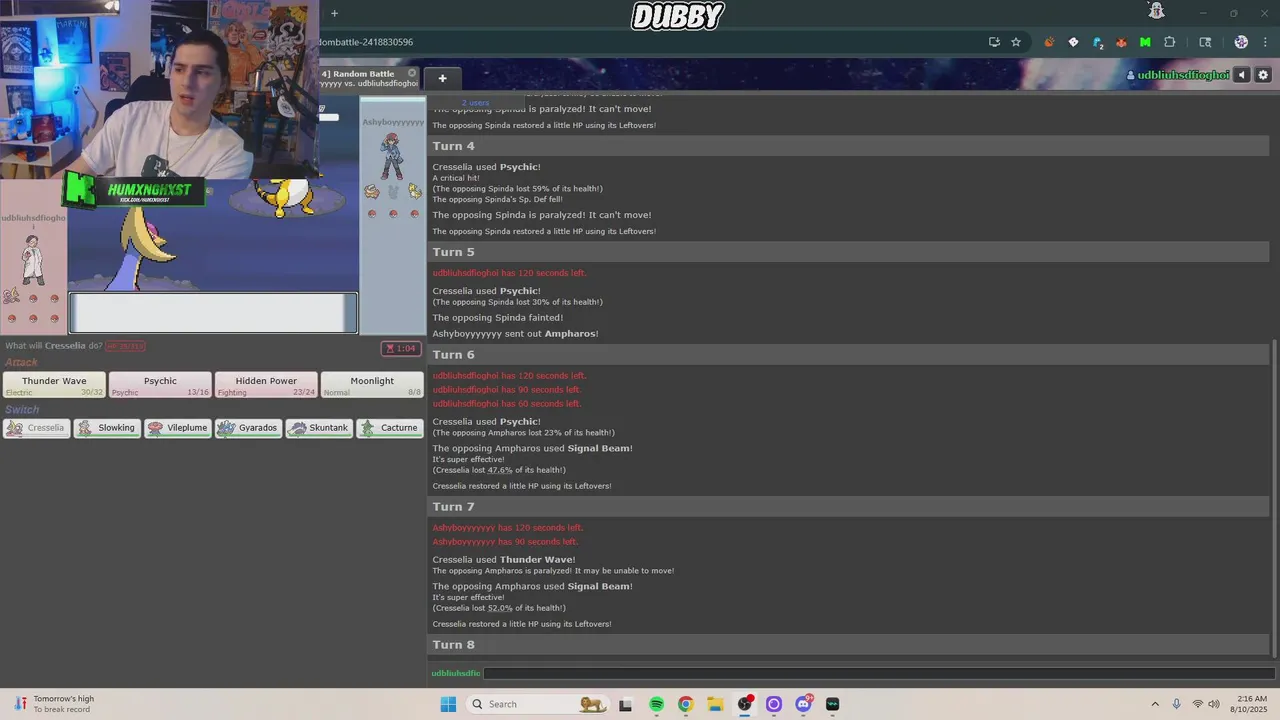
Task: Open the purple circle app on taskbar
Action: pos(773,704)
